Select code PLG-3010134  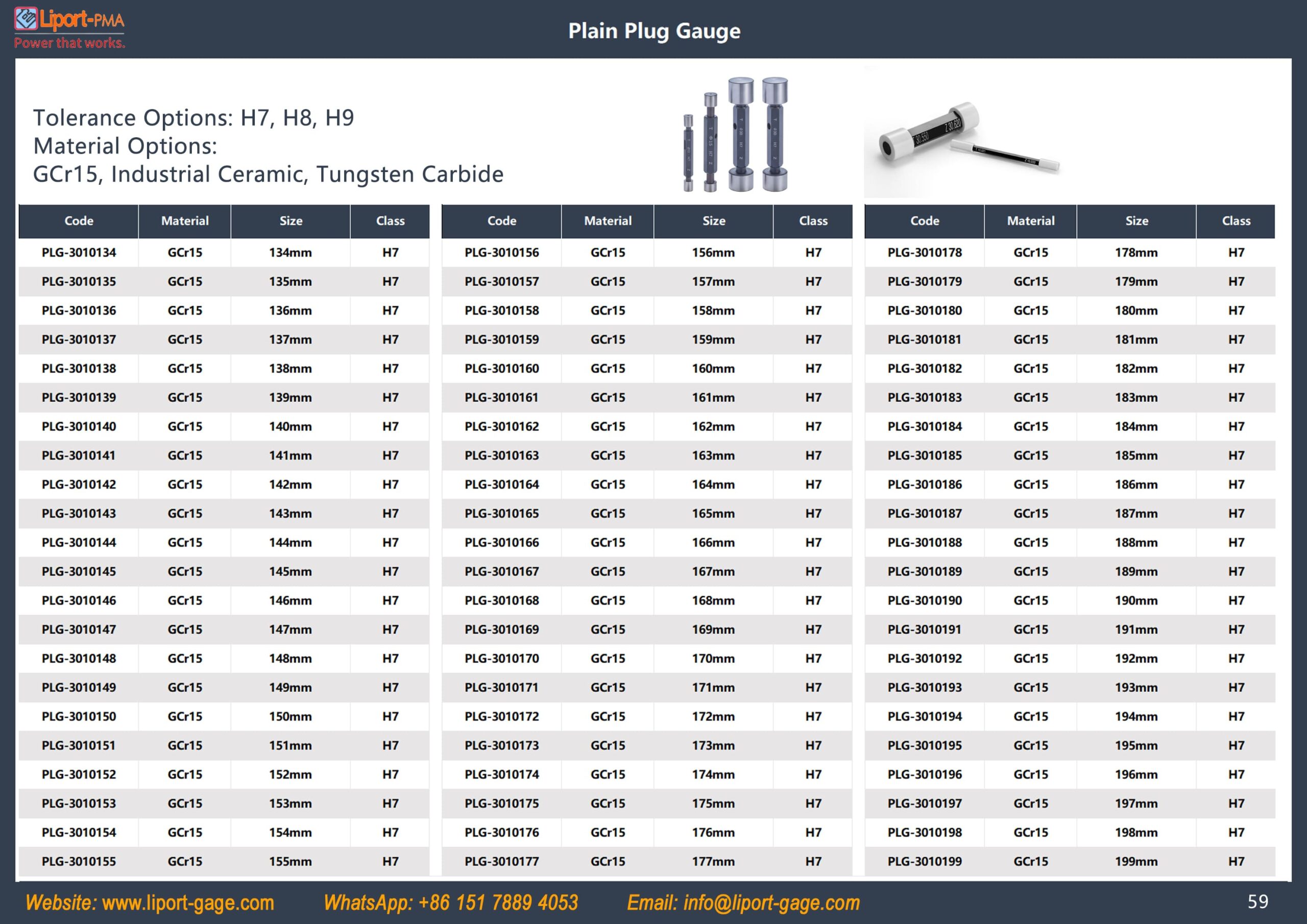pyautogui.click(x=79, y=253)
